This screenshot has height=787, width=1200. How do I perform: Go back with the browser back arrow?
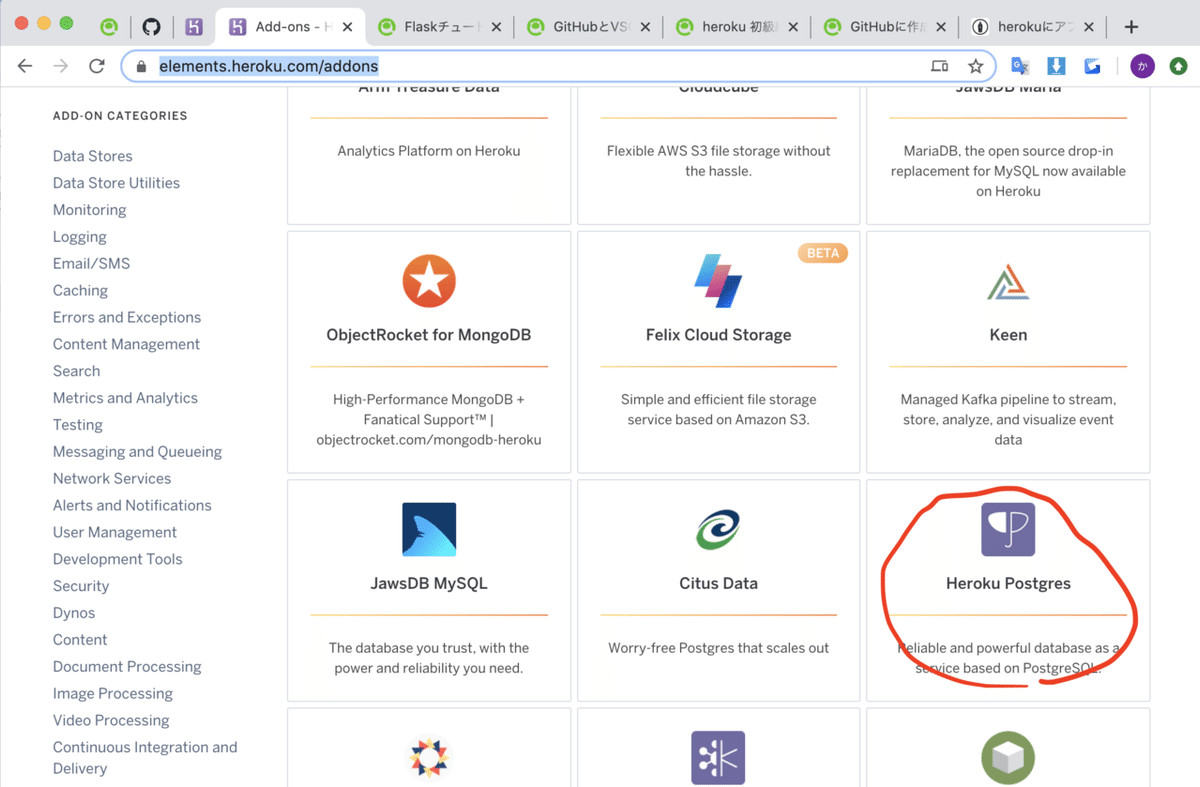25,66
